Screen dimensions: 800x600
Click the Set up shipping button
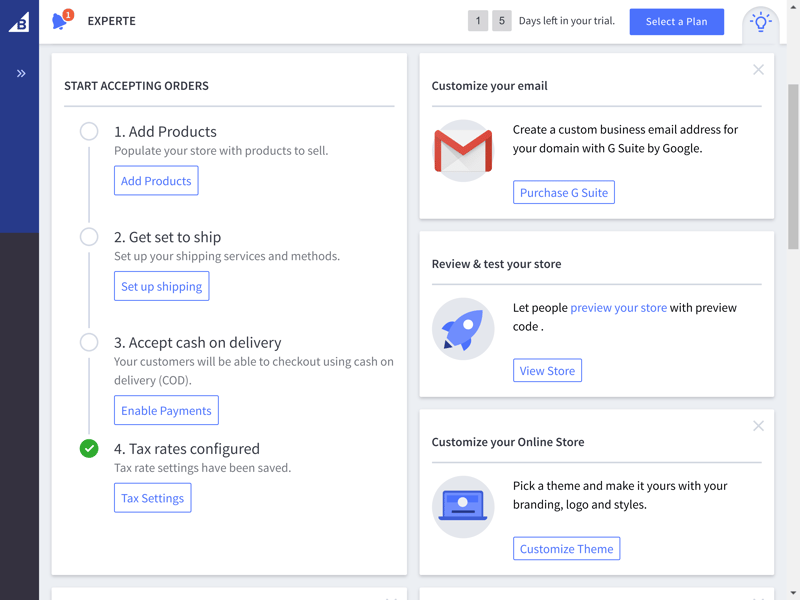click(161, 286)
